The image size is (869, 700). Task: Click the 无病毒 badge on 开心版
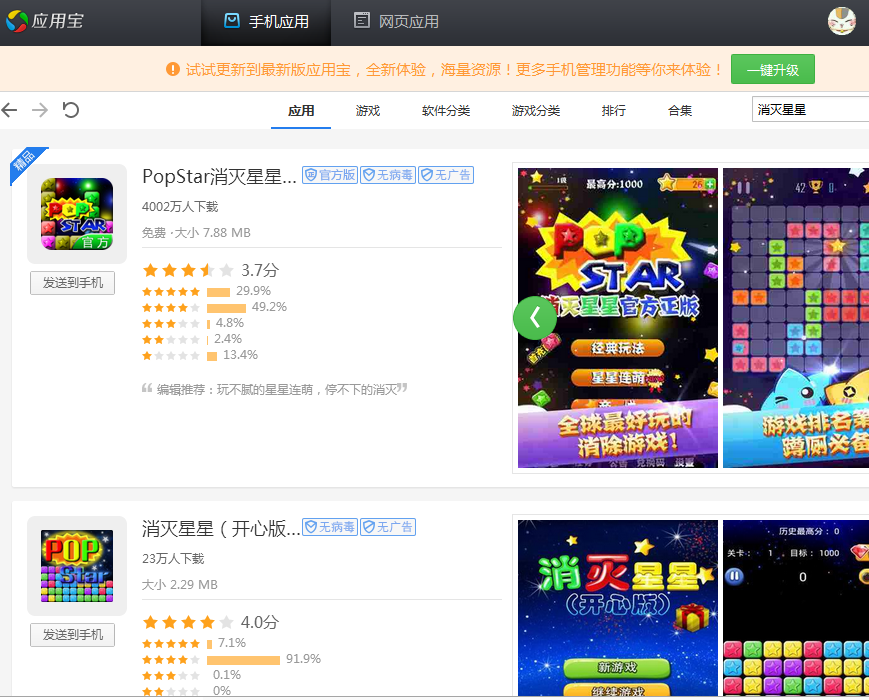[x=330, y=527]
